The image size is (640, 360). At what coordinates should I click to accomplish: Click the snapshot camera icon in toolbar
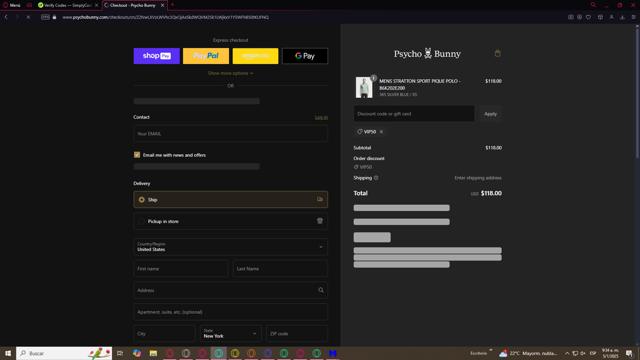pos(571,17)
